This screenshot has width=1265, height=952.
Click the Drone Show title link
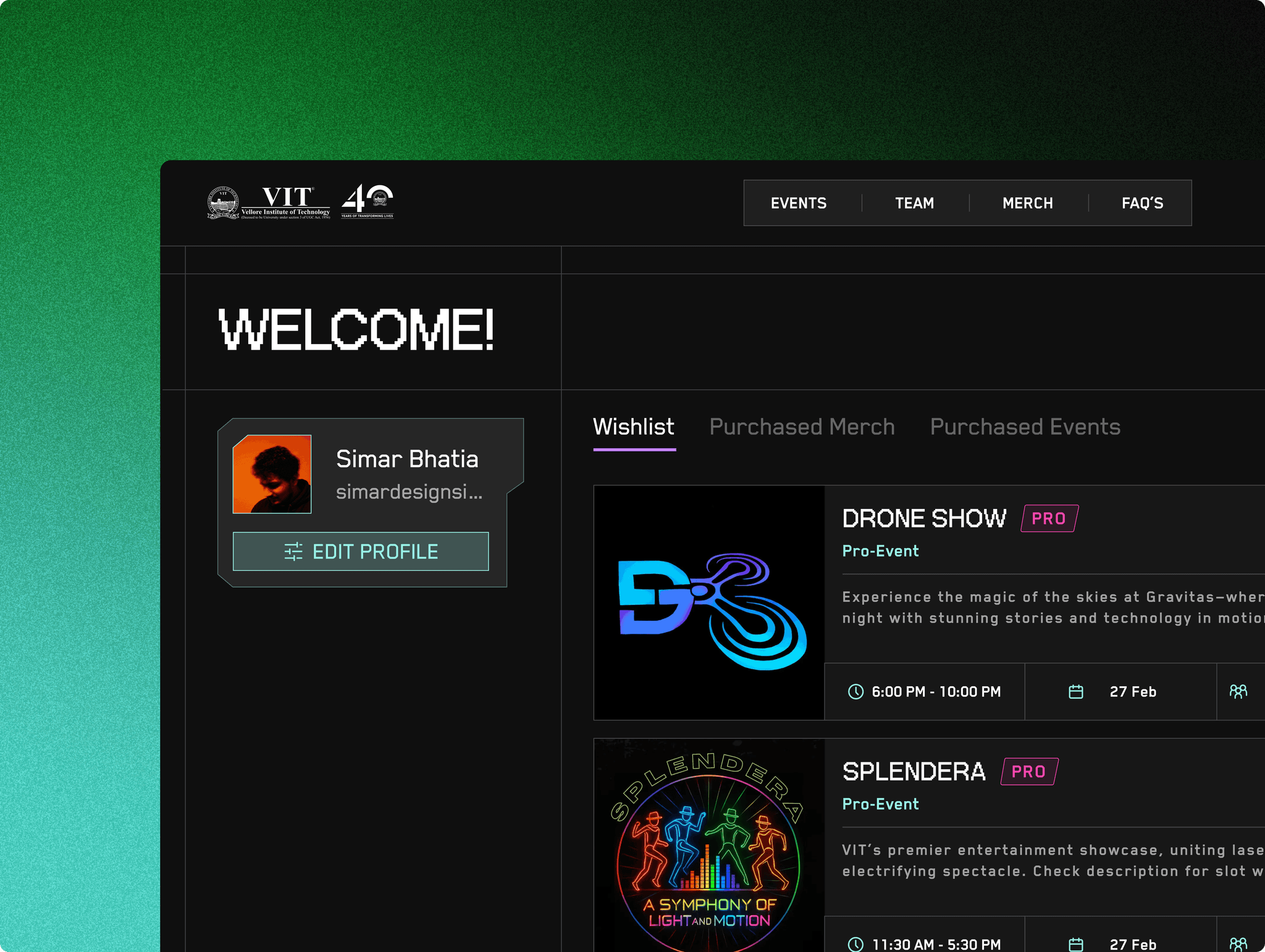924,518
